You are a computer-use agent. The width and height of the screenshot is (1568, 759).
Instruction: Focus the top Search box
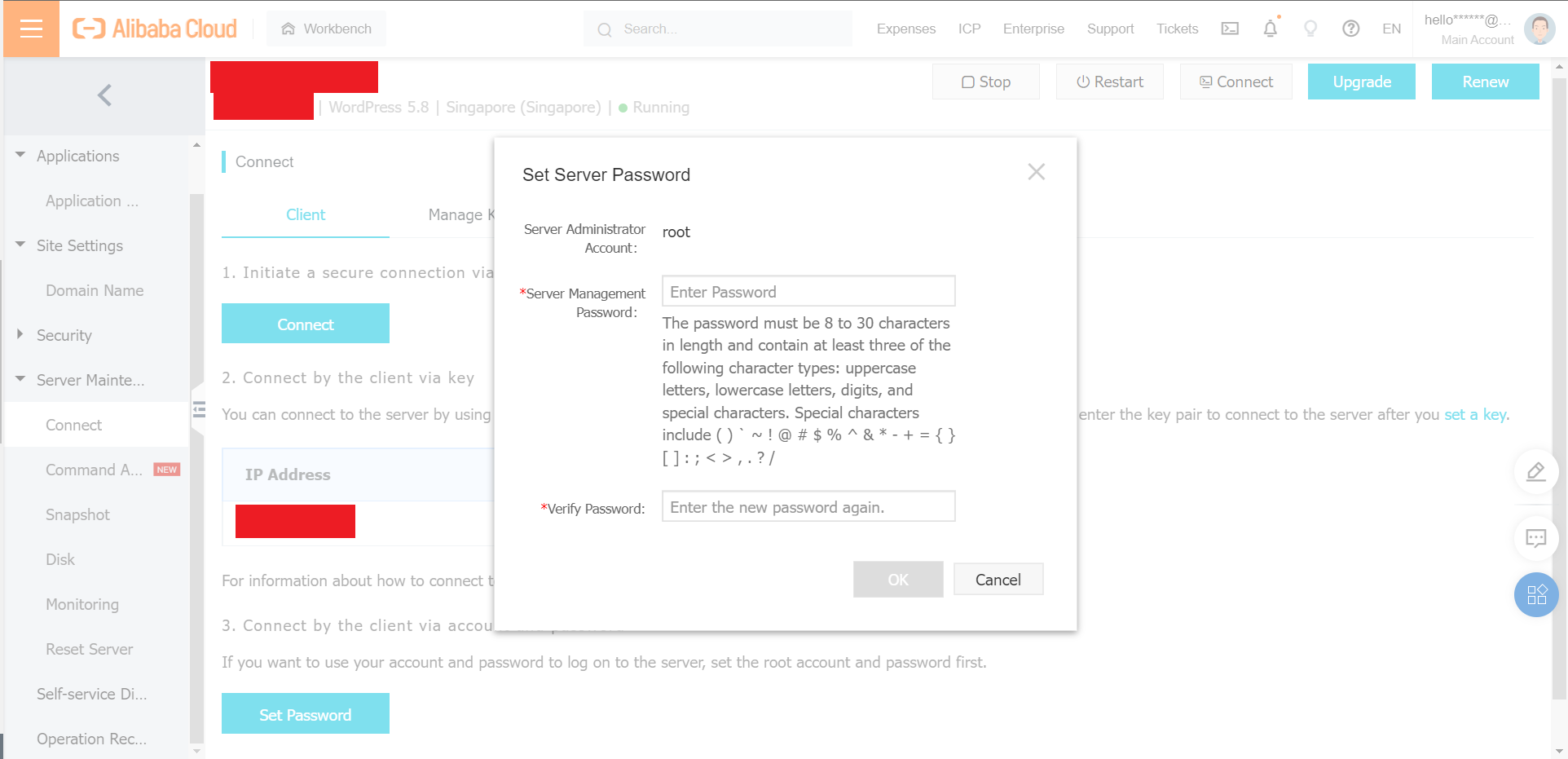click(718, 29)
